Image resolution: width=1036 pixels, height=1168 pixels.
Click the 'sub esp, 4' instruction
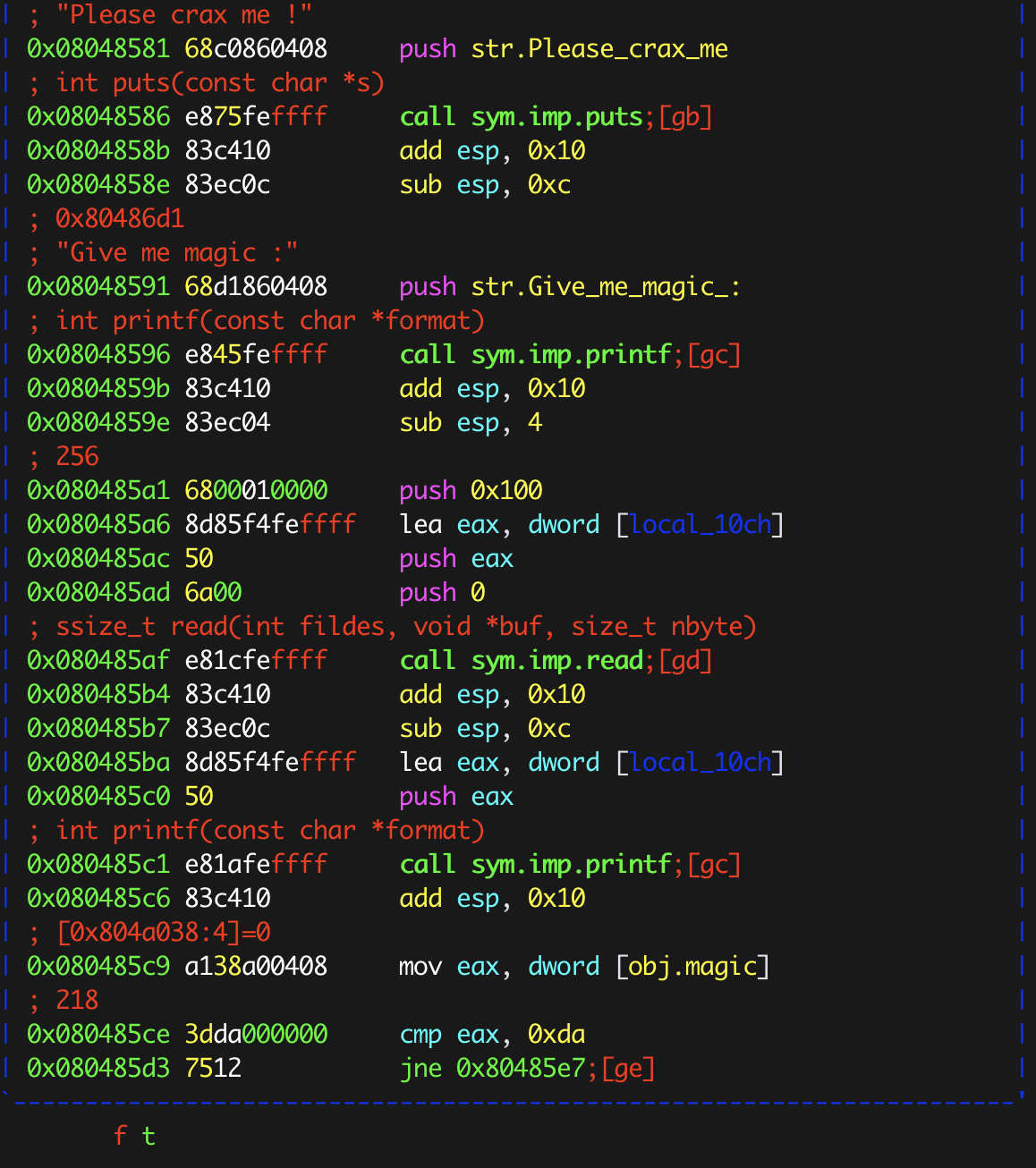471,423
